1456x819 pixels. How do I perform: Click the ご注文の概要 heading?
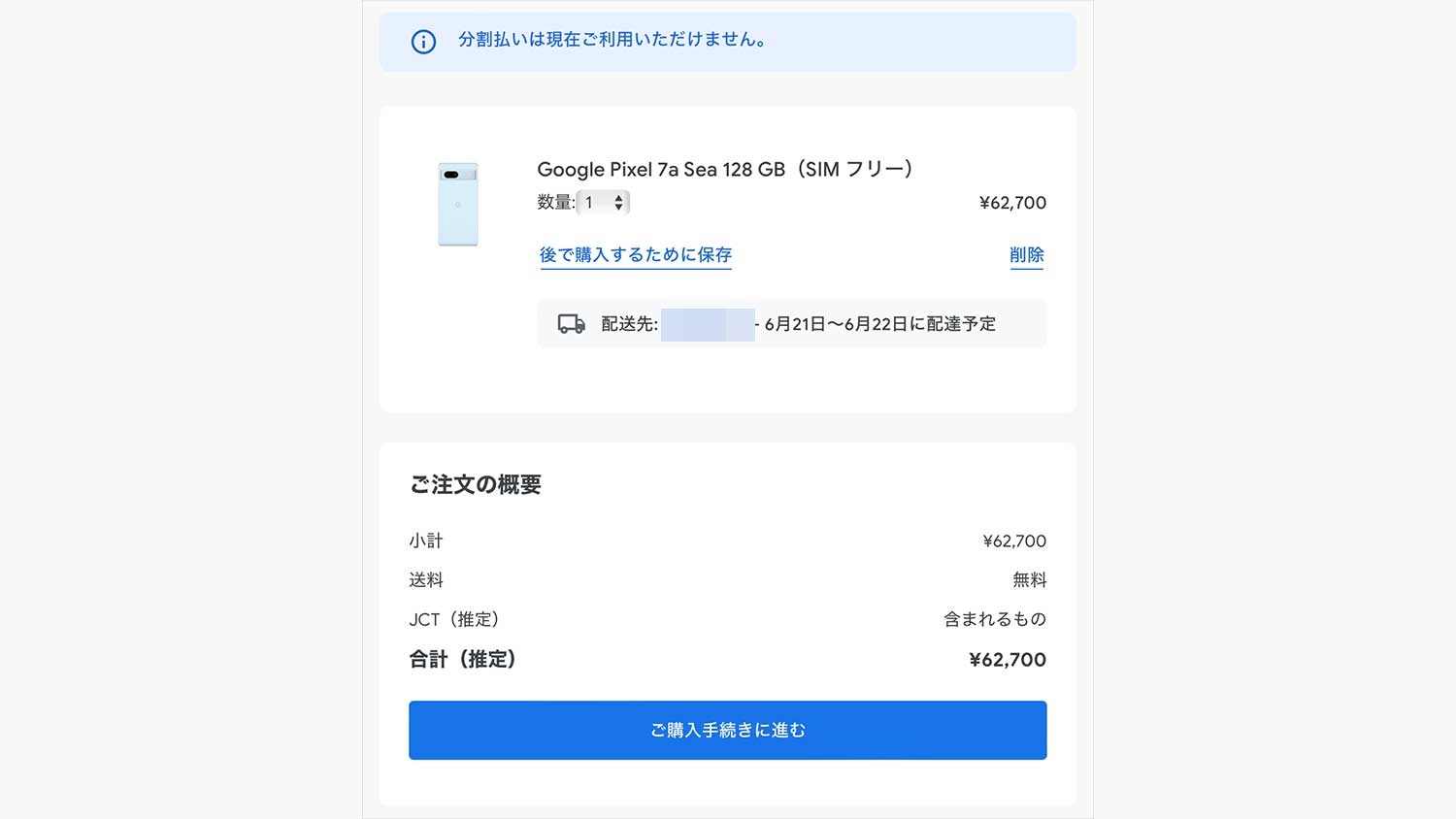pyautogui.click(x=475, y=484)
